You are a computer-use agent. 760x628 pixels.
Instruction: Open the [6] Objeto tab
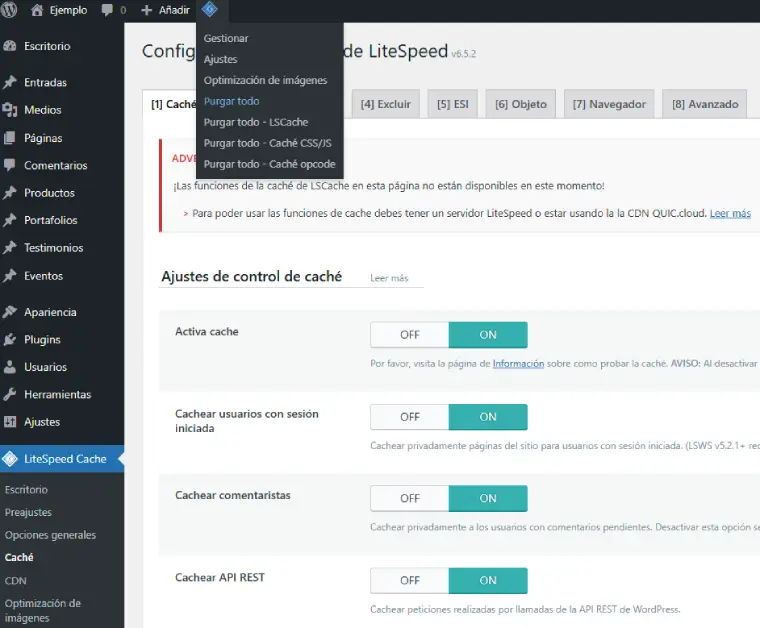[x=521, y=104]
